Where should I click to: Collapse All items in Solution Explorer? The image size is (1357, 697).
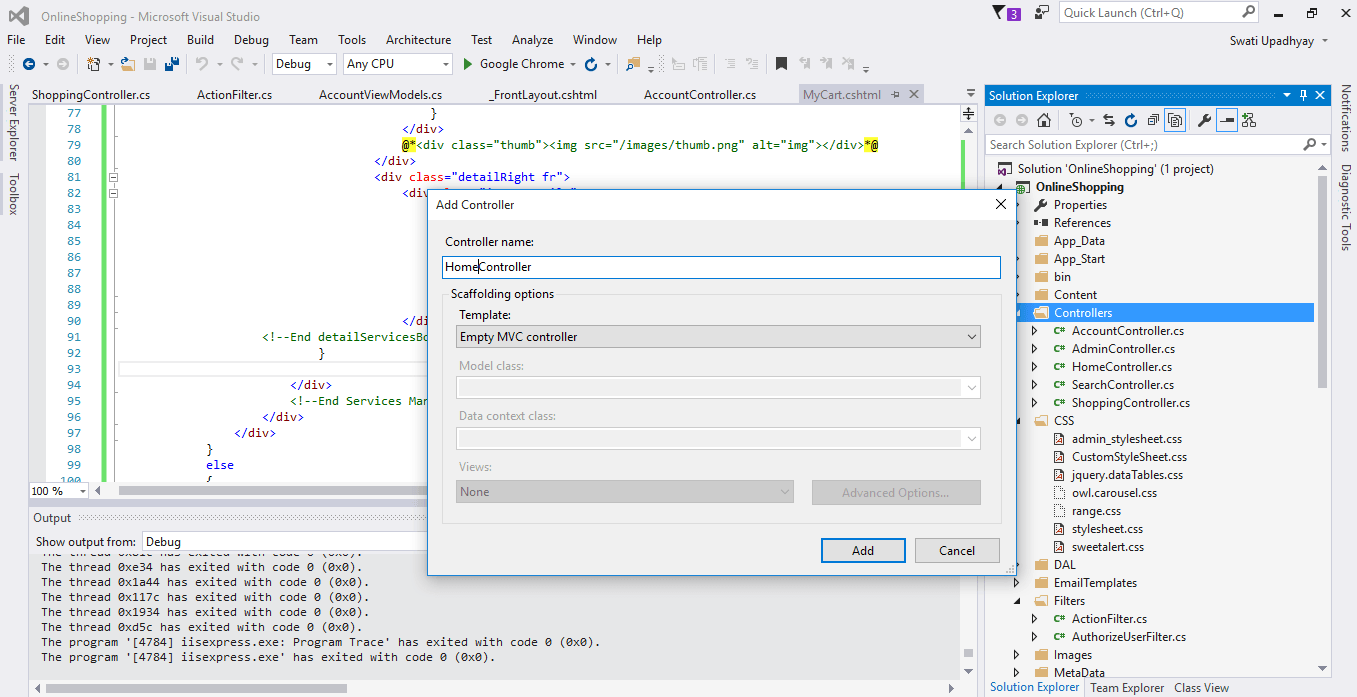1152,119
